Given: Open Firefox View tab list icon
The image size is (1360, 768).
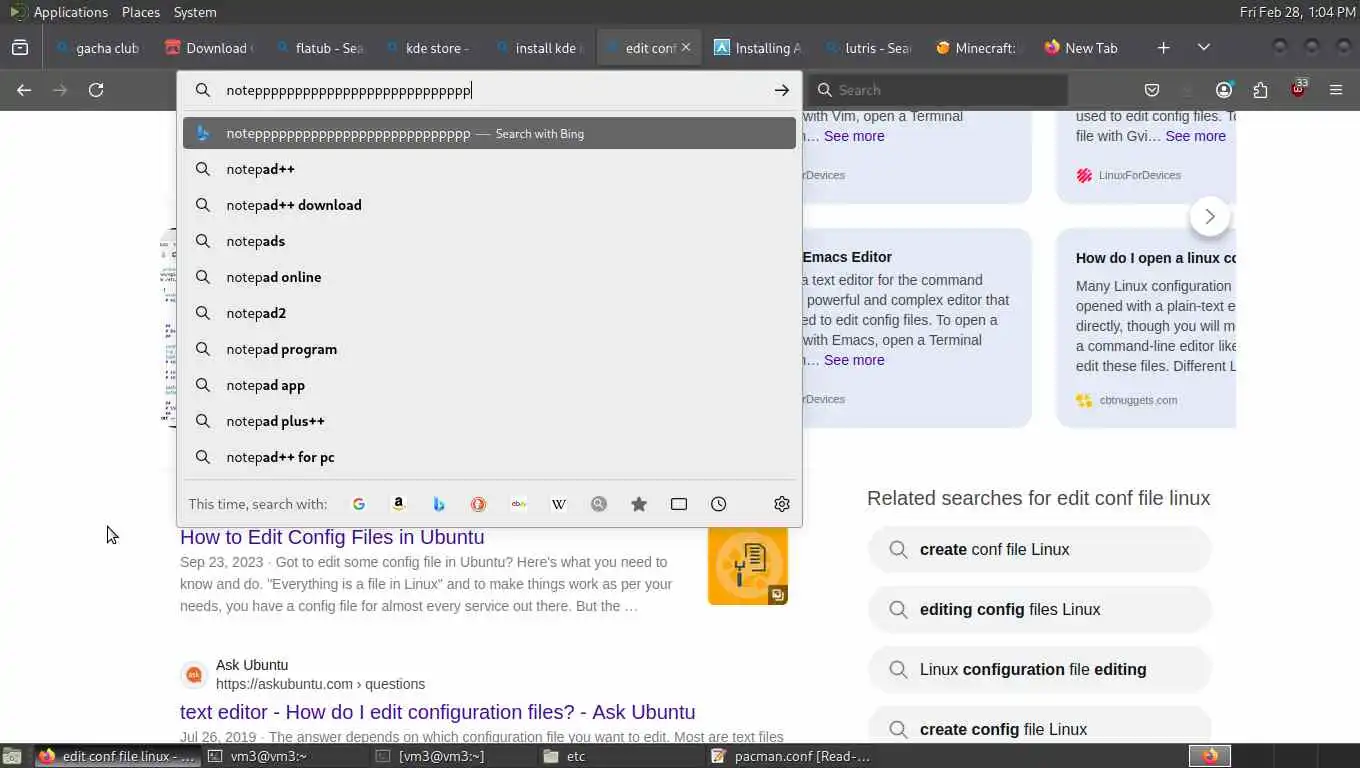Looking at the screenshot, I should (x=20, y=48).
